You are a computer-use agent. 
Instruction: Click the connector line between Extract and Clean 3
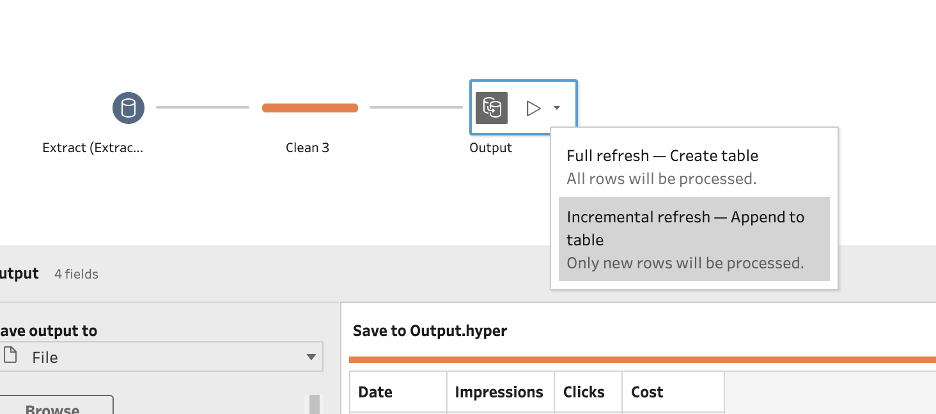pyautogui.click(x=202, y=108)
